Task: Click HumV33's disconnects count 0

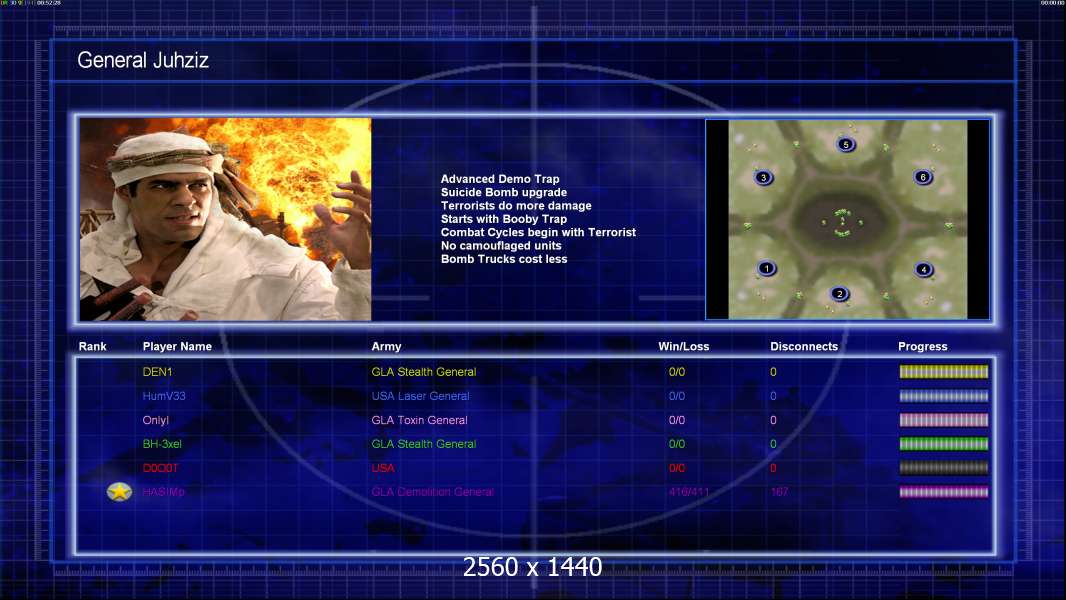Action: pos(773,395)
